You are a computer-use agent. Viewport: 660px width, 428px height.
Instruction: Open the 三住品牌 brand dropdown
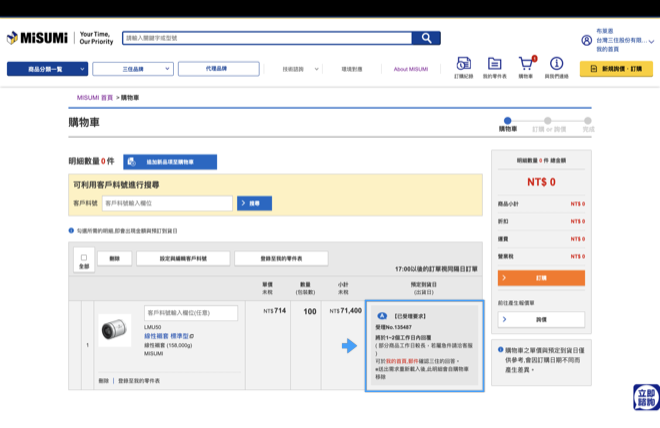133,69
